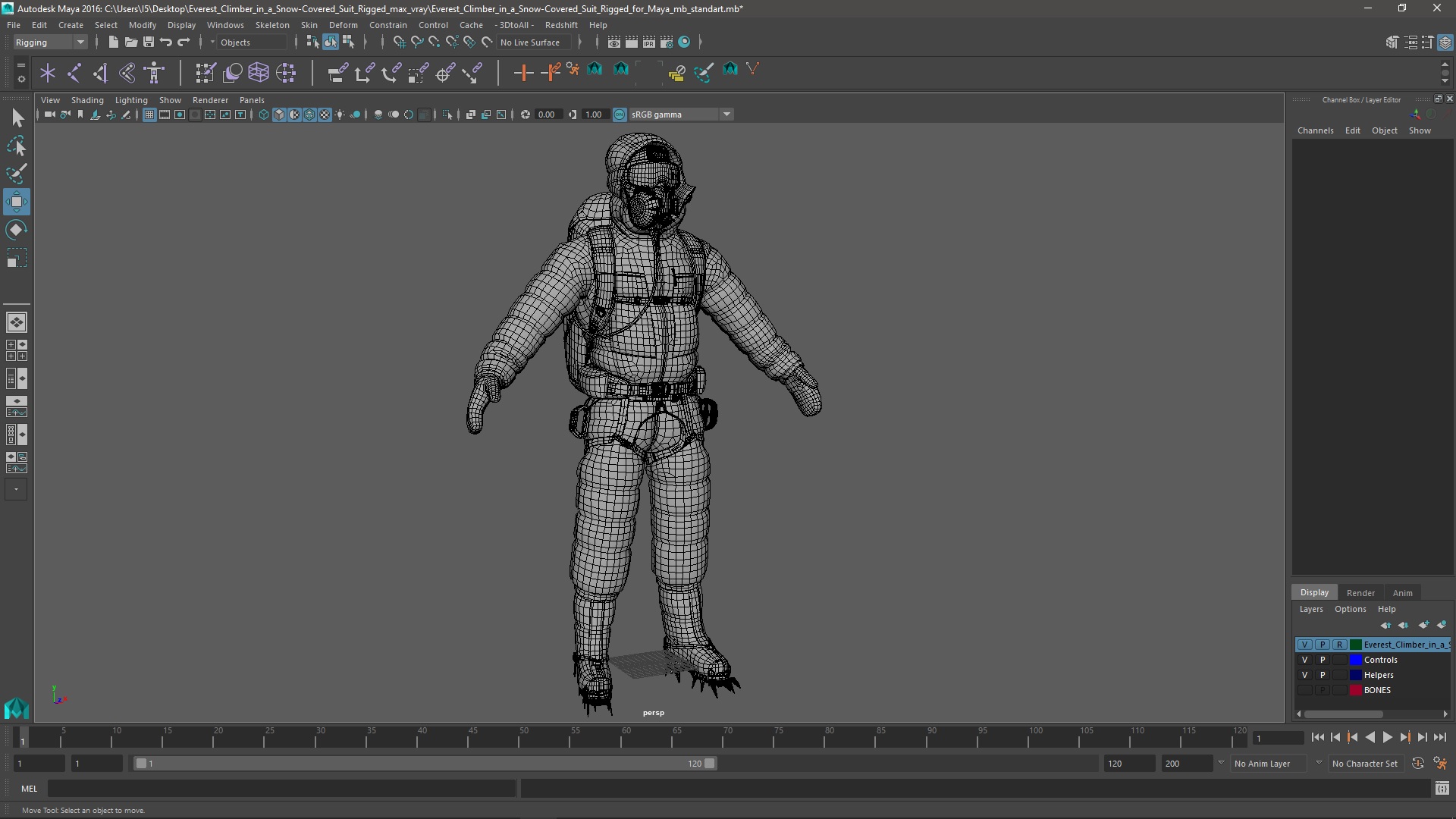Toggle visibility of the BONES layer
This screenshot has height=819, width=1456.
1304,690
